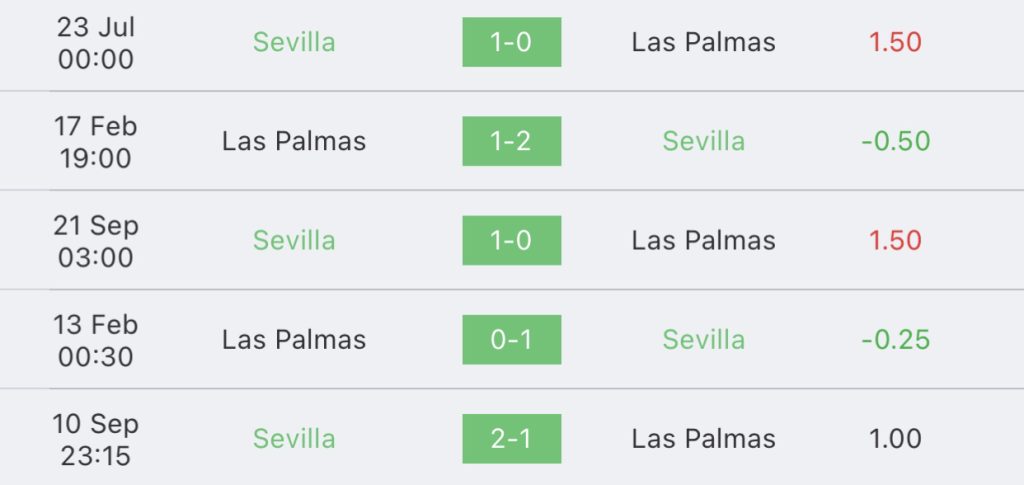Select away team Las Palmas in 21 Sep row
This screenshot has width=1024, height=485.
[x=703, y=241]
